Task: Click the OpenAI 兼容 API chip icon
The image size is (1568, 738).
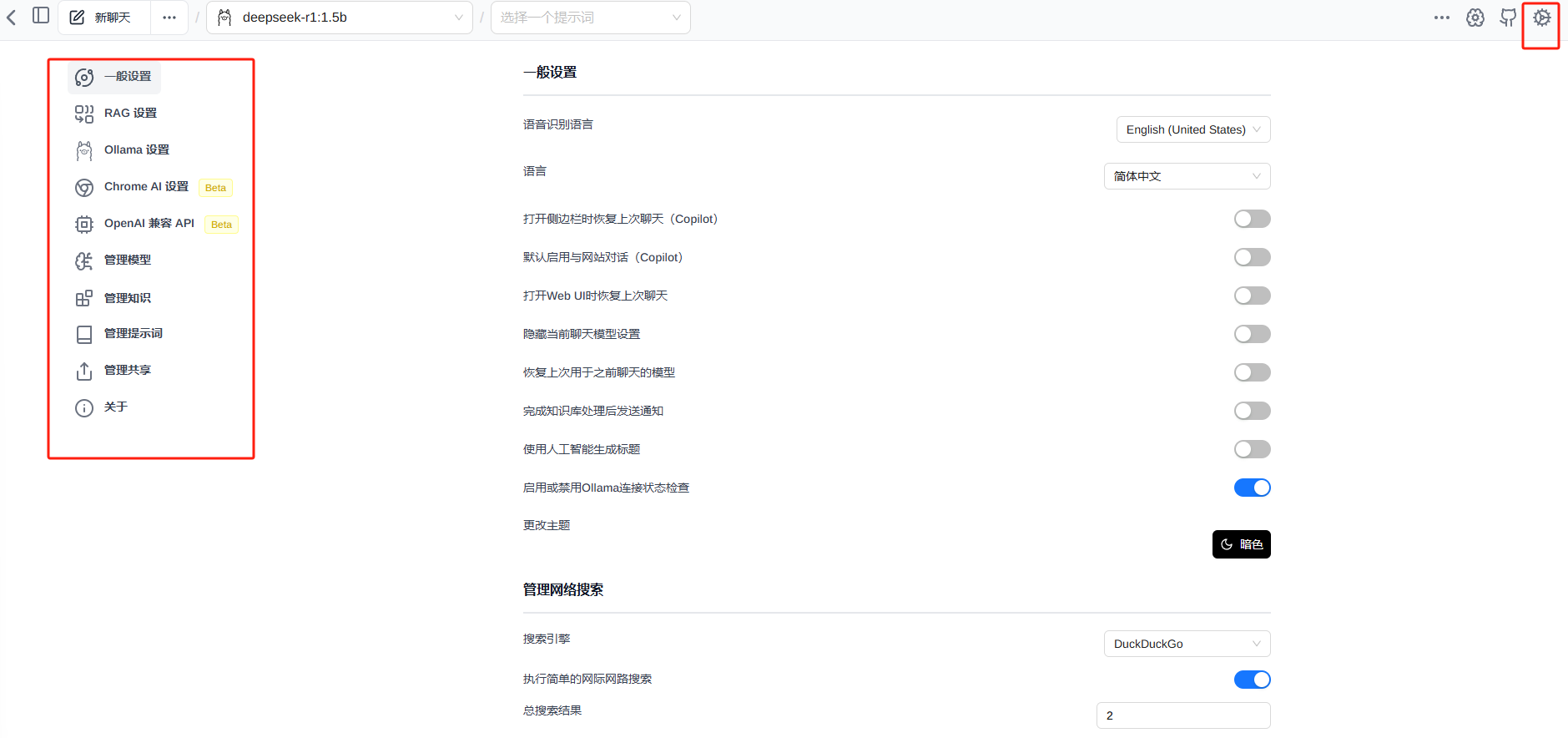Action: (x=84, y=224)
